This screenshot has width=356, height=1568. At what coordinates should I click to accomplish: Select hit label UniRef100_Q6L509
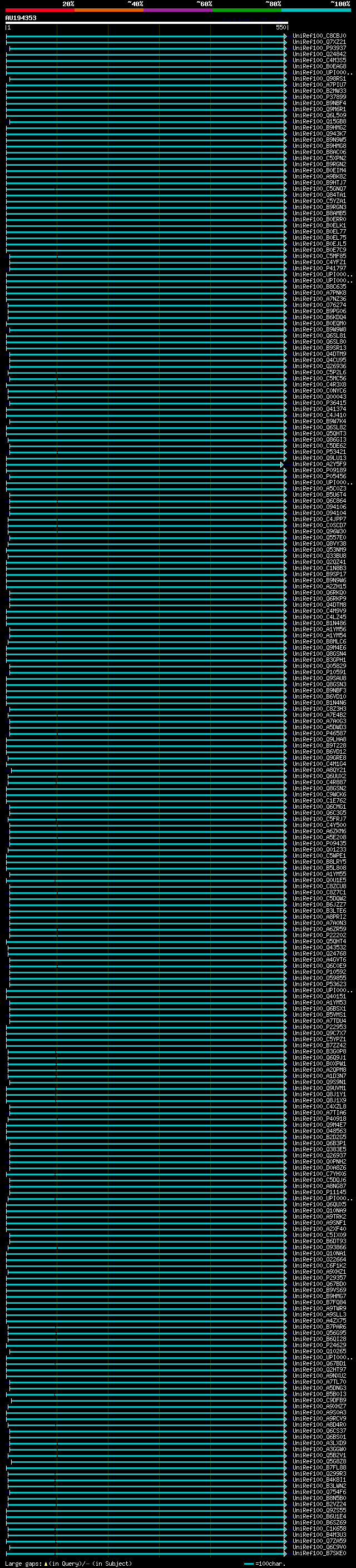(x=319, y=115)
